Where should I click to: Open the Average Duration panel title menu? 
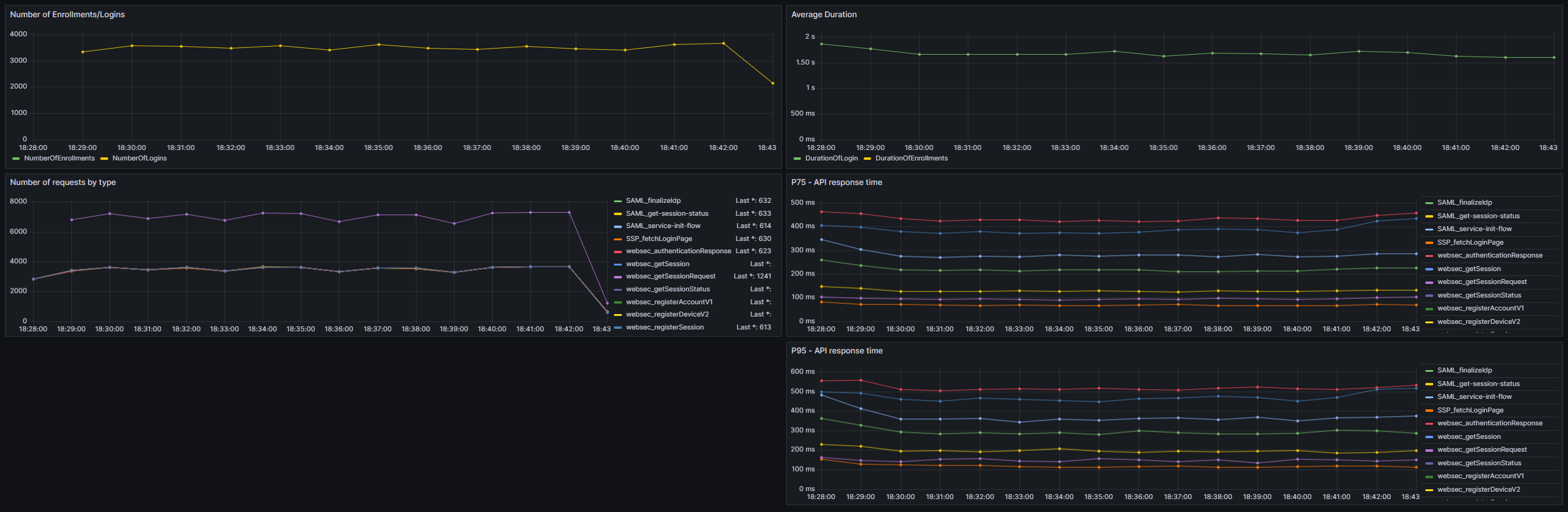823,15
